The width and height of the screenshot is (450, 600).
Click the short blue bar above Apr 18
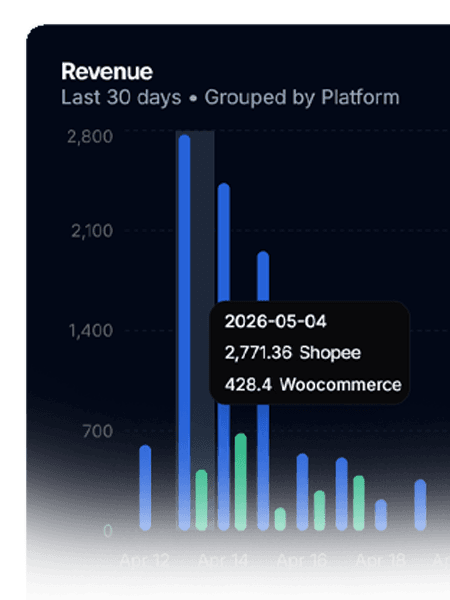click(381, 515)
